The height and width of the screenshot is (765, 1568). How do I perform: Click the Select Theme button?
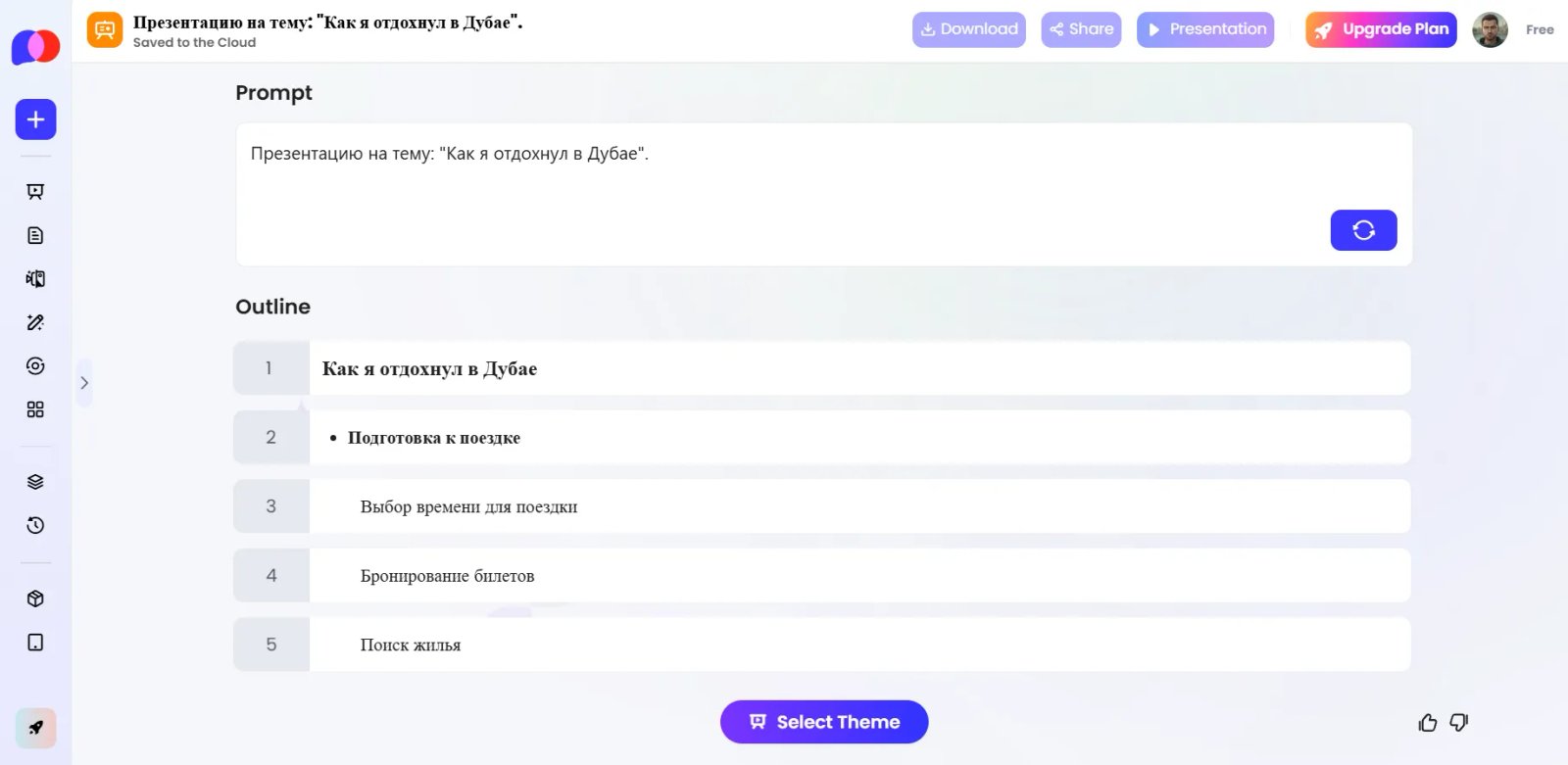(824, 722)
